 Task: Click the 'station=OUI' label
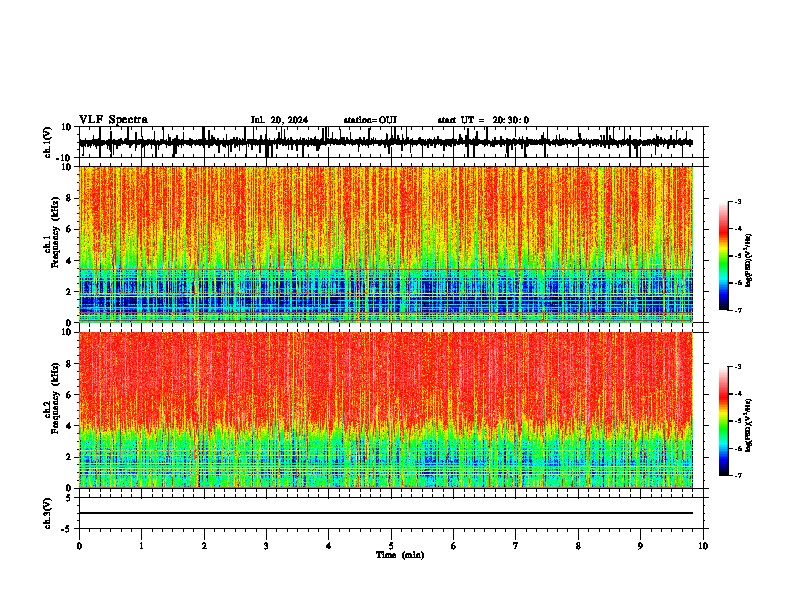click(x=370, y=120)
